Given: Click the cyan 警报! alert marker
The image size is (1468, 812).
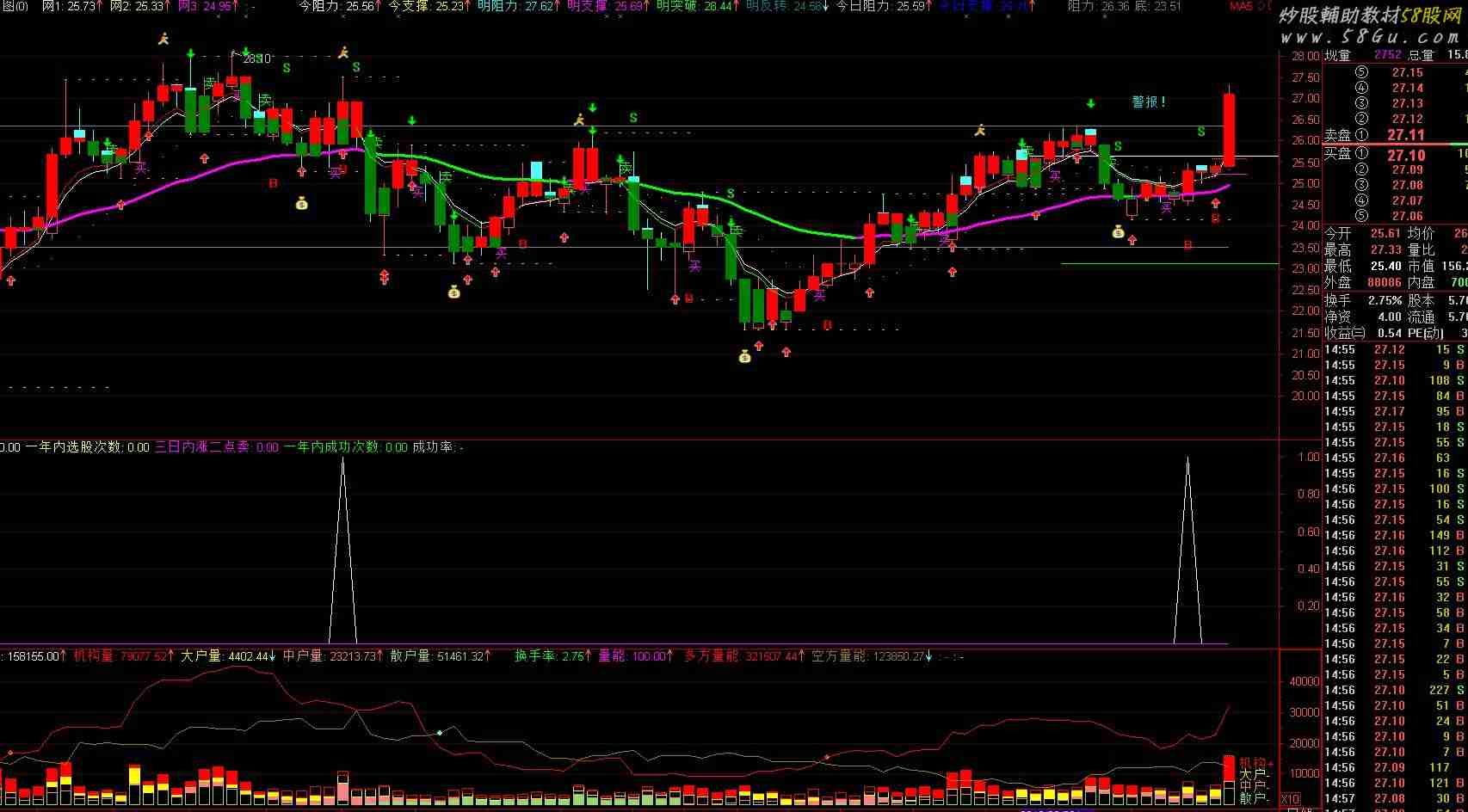Looking at the screenshot, I should 1149,102.
